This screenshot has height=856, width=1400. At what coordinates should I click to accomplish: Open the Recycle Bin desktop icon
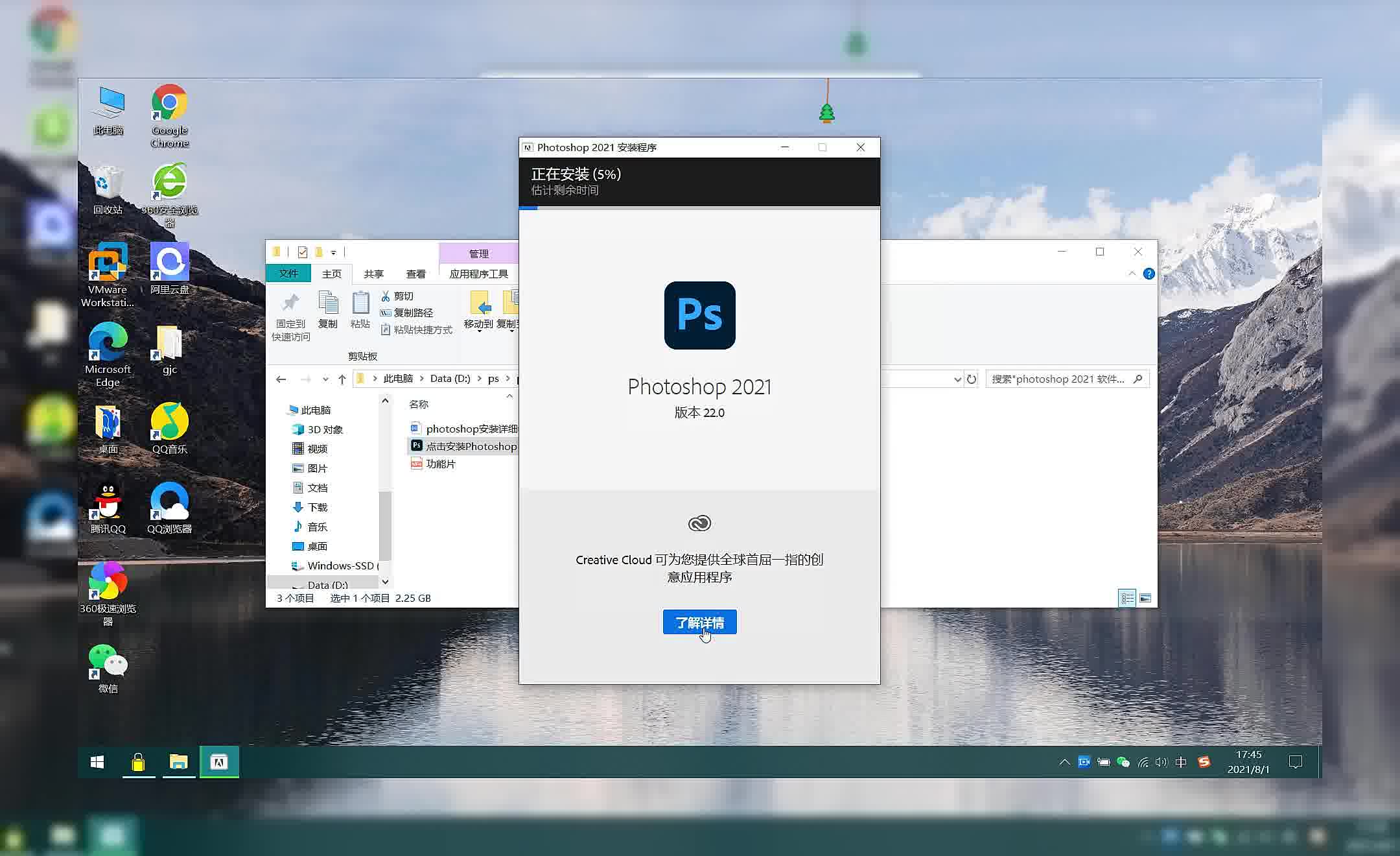108,189
